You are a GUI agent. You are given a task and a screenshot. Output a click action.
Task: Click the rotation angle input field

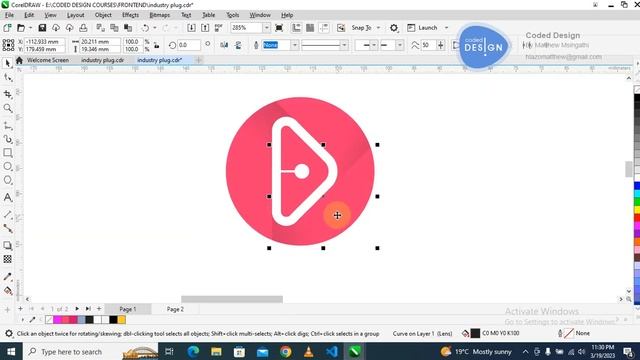click(x=189, y=45)
